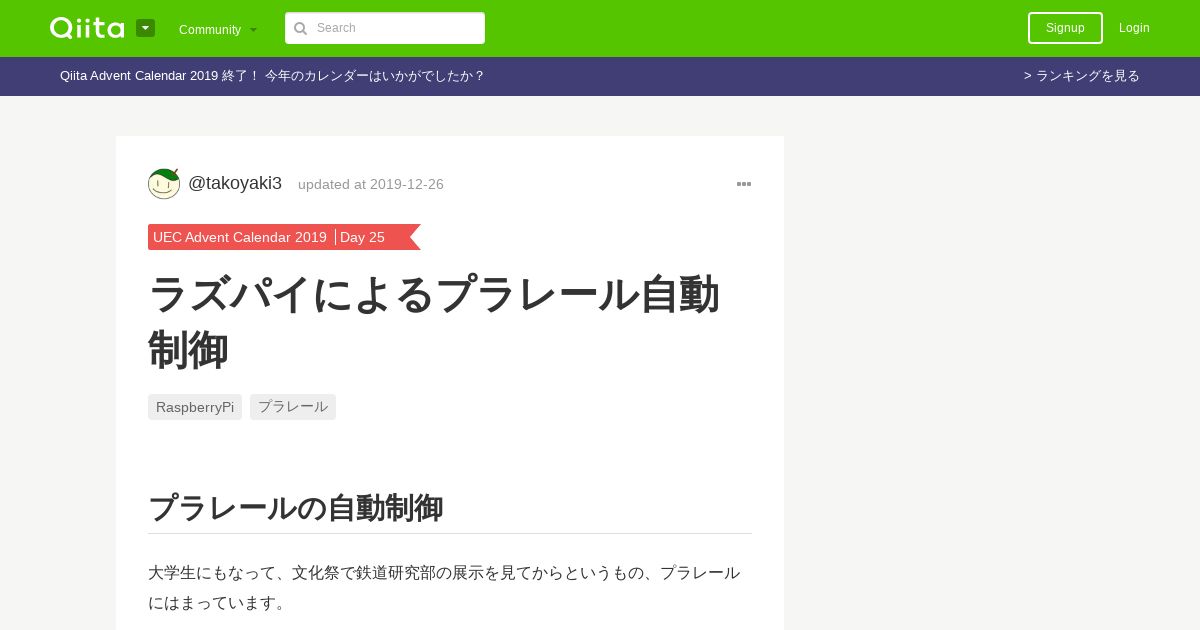Click the Signup button

(x=1065, y=28)
